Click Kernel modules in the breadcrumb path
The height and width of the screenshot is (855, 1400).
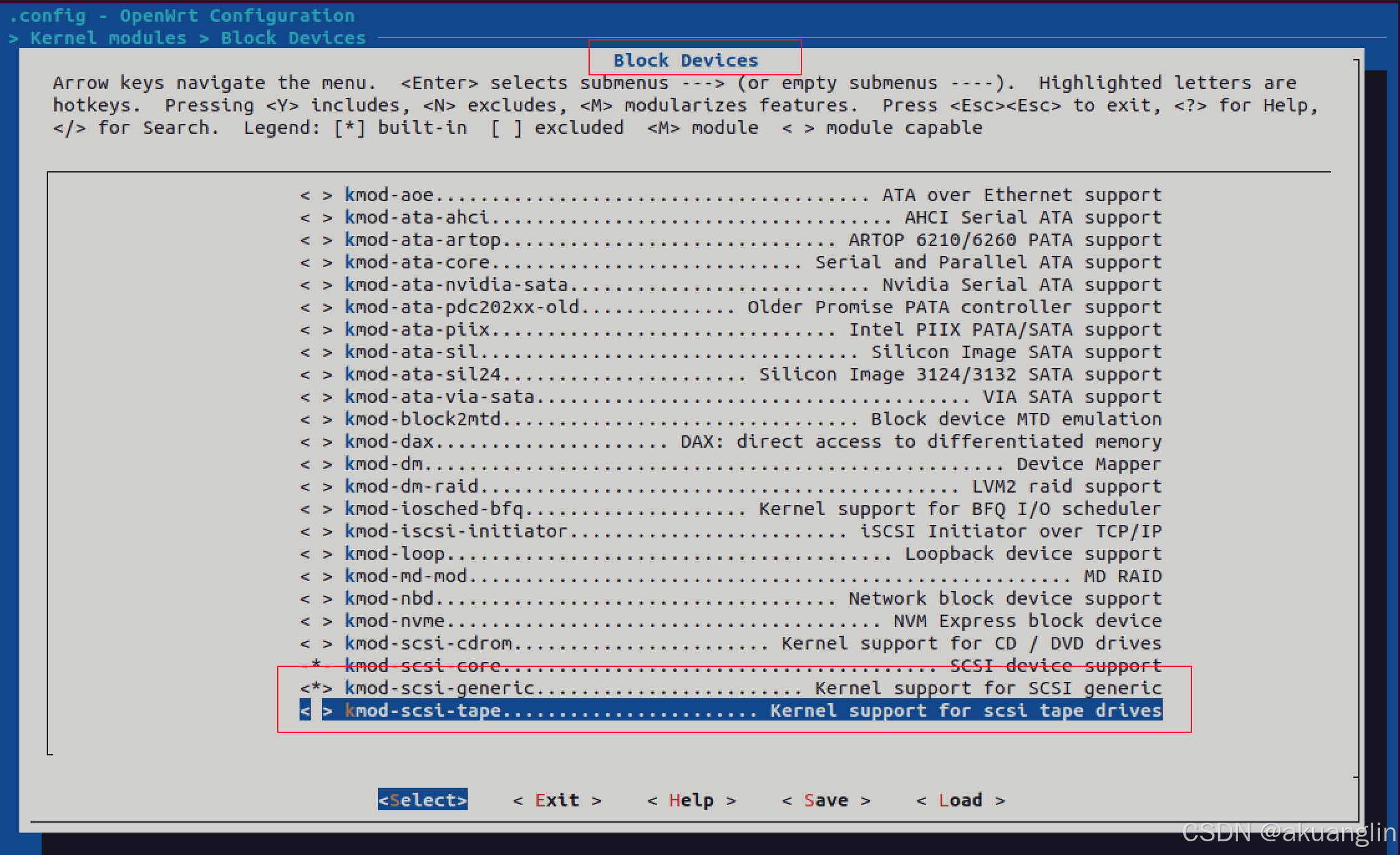[108, 39]
